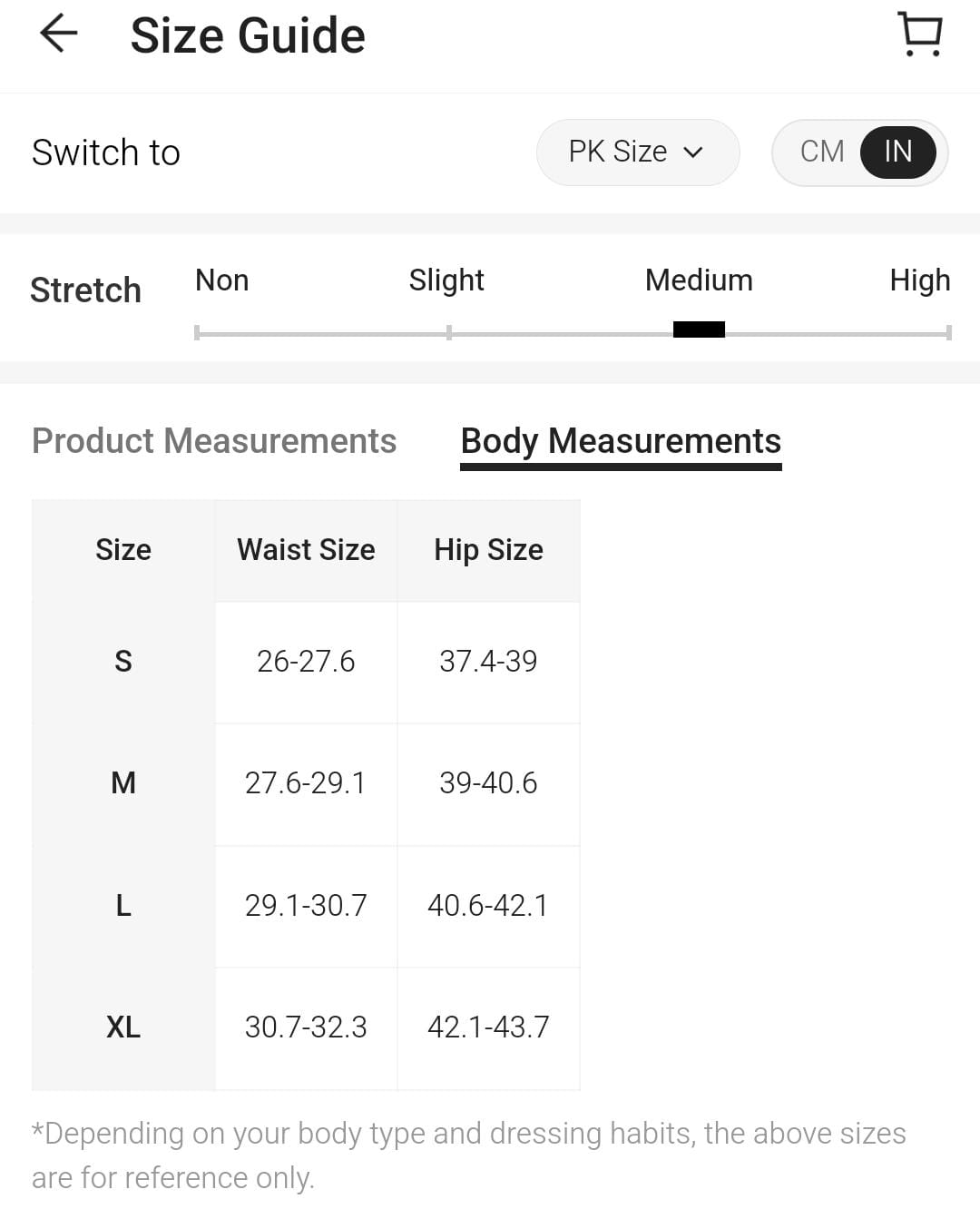
Task: Select the IN unit toggle
Action: pos(897,152)
